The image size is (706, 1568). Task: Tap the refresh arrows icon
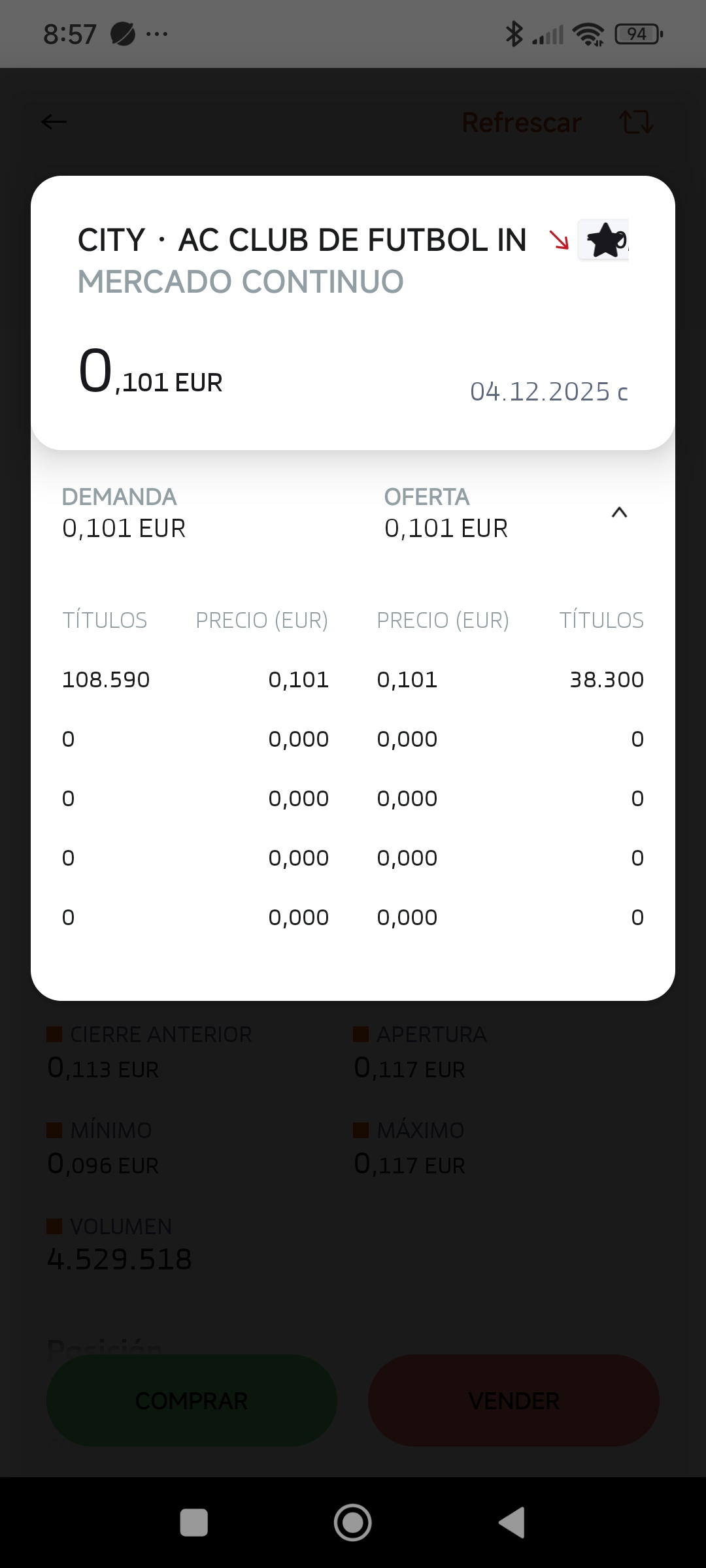click(x=636, y=122)
